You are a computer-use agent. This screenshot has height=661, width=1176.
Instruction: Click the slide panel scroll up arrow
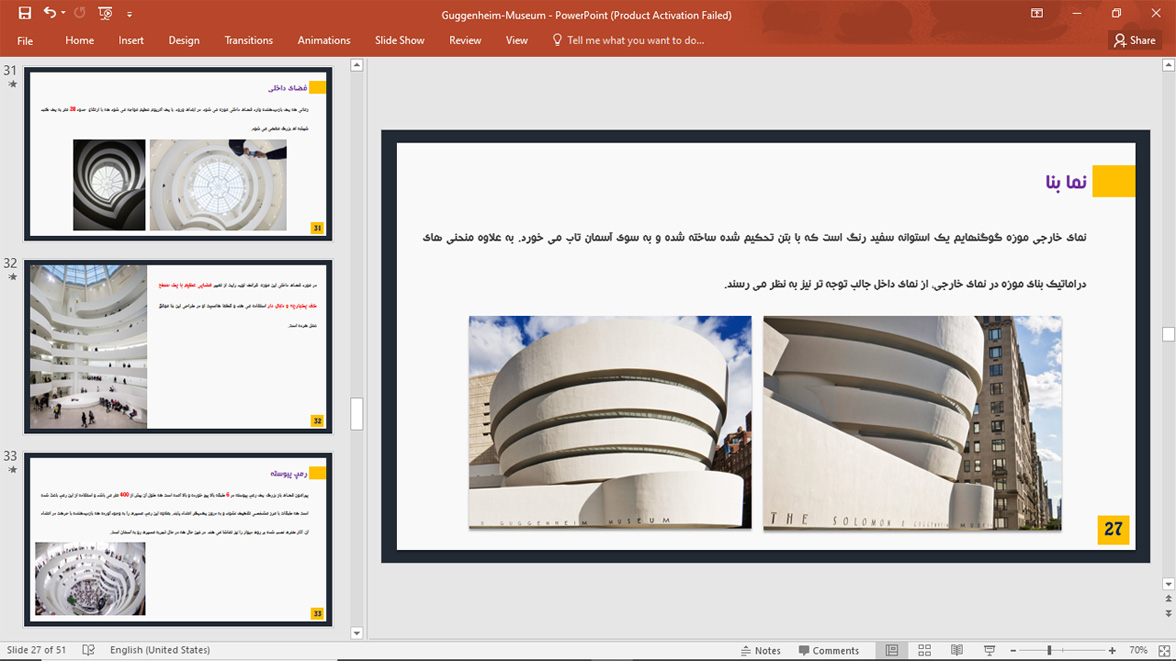click(x=357, y=65)
